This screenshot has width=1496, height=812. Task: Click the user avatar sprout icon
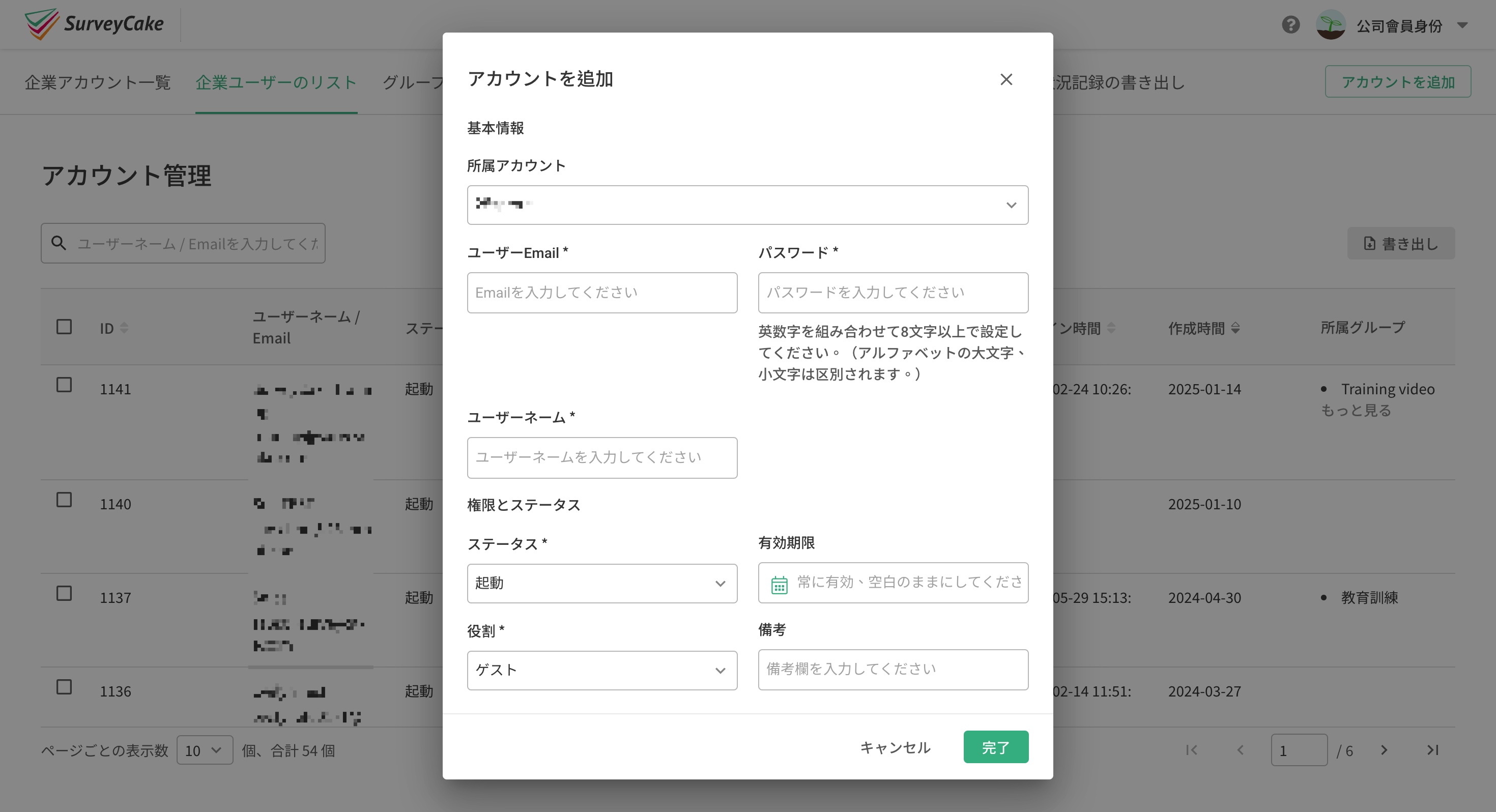pyautogui.click(x=1331, y=25)
